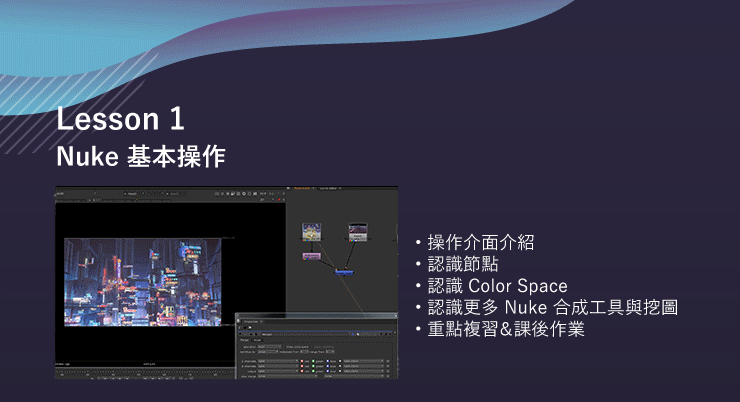740x402 pixels.
Task: Open the set bbox to dropdown
Action: (x=268, y=352)
